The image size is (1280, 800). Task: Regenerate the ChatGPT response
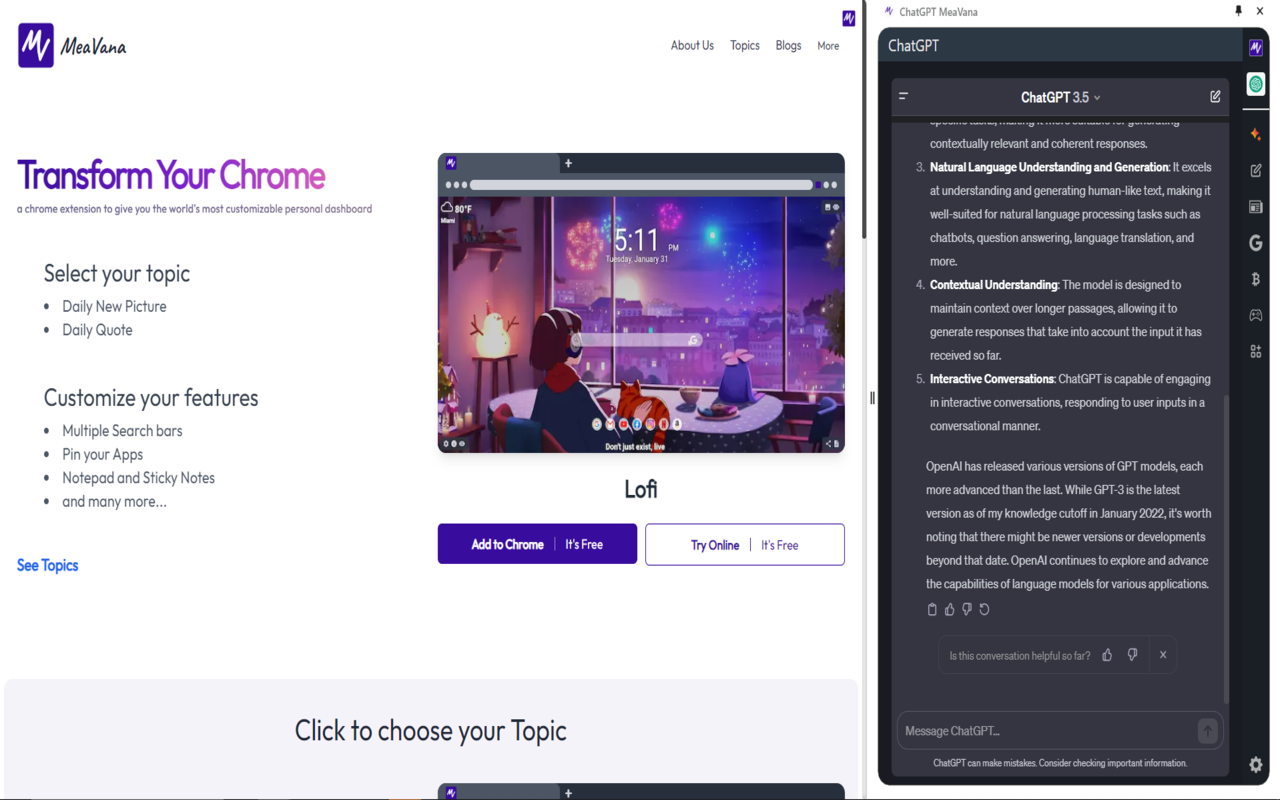[984, 609]
